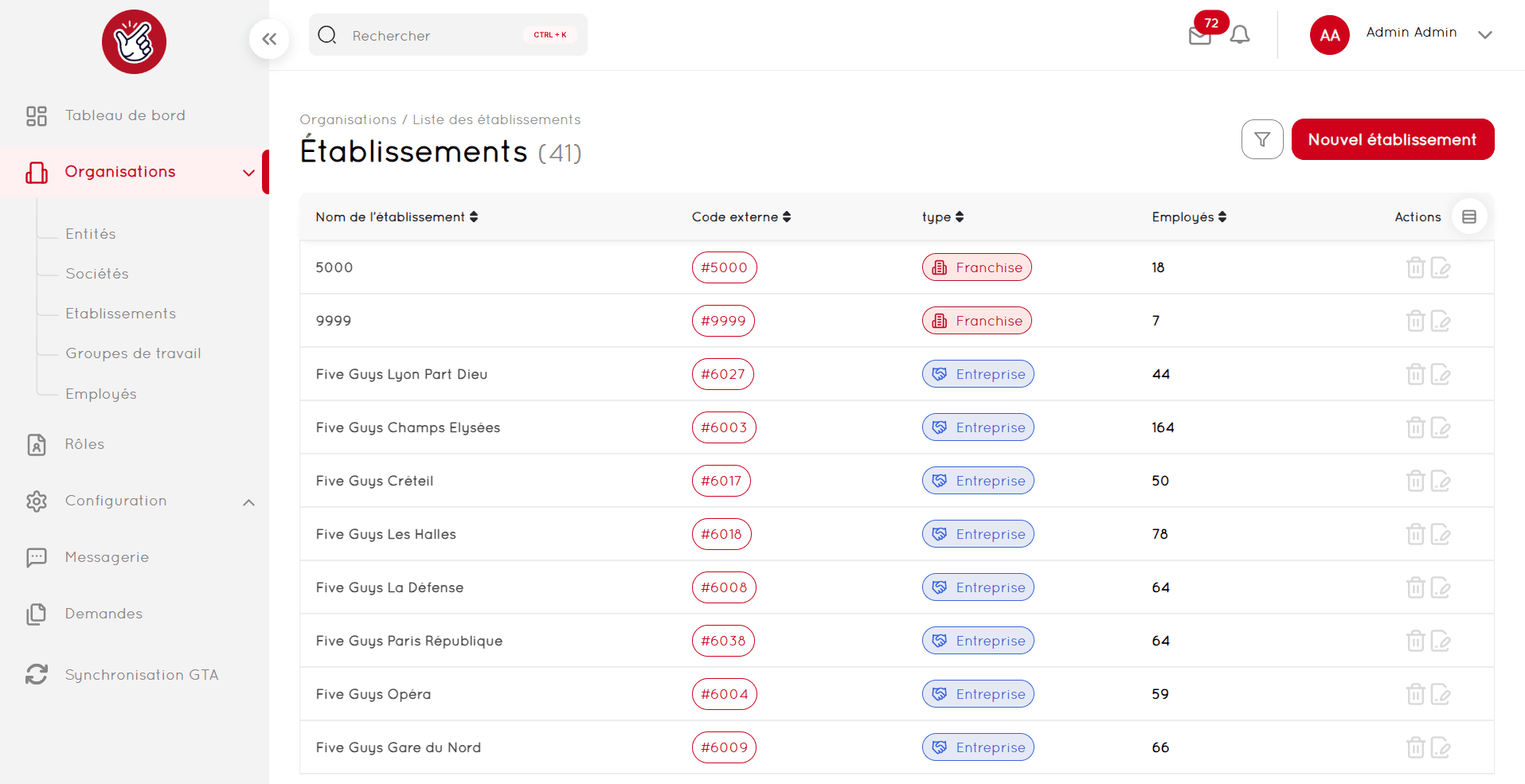The width and height of the screenshot is (1525, 784).
Task: Click employee count 164
Action: click(1163, 427)
